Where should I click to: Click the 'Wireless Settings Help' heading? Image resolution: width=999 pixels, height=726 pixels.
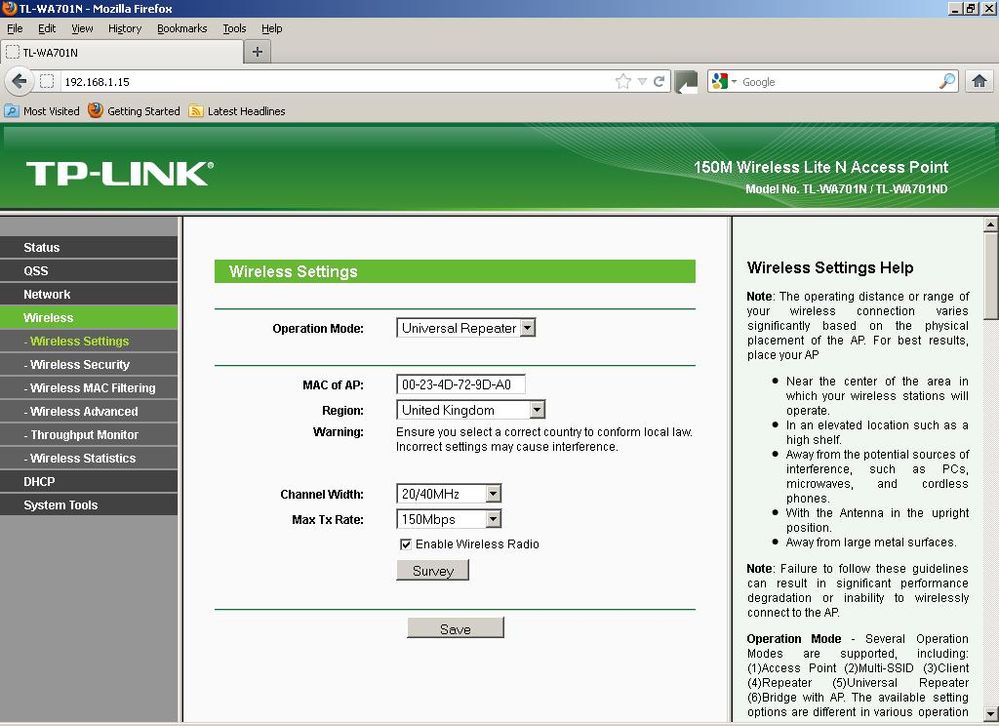830,267
